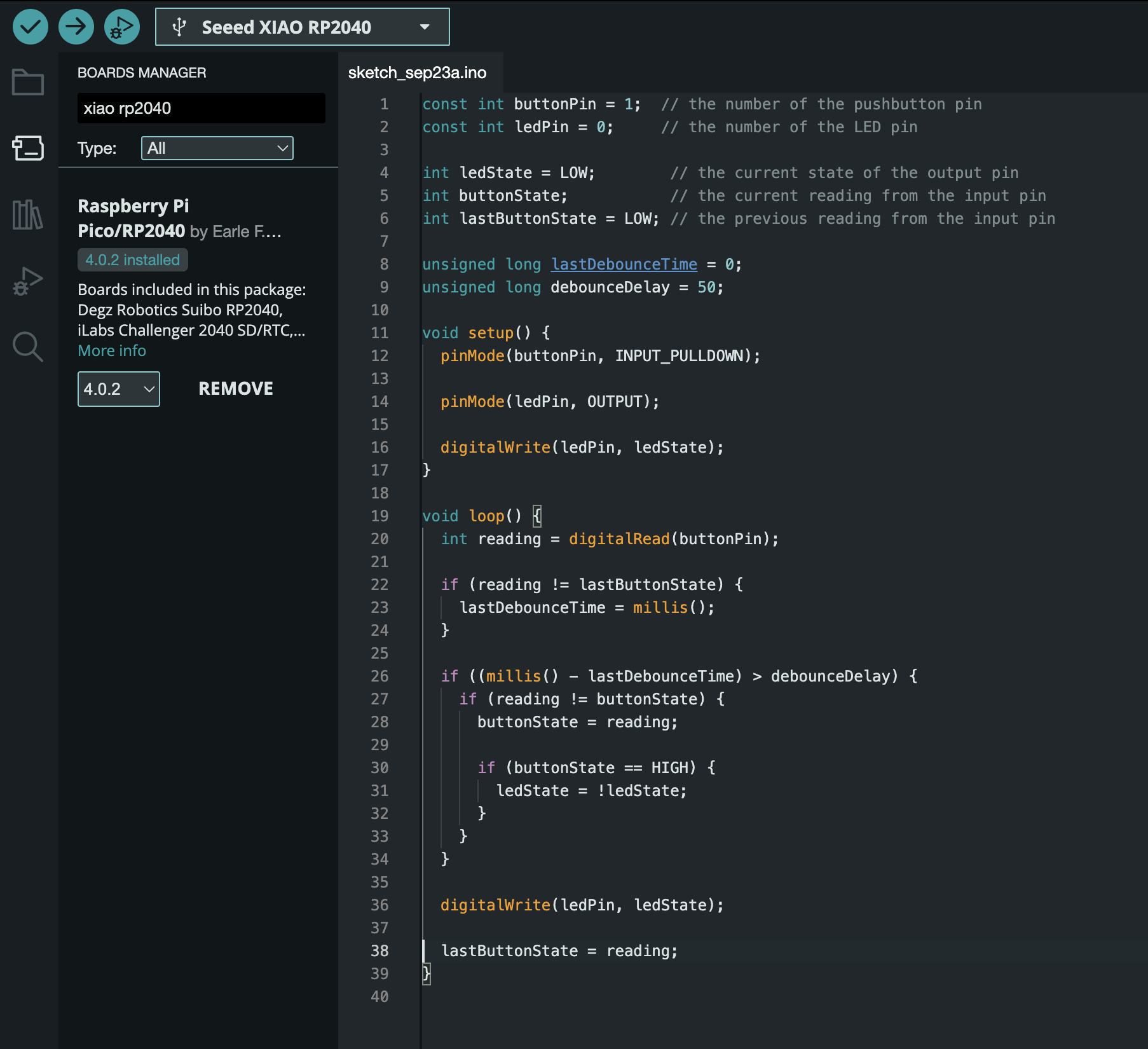Click the 'Type:' label in Boards Manager
The width and height of the screenshot is (1148, 1049).
point(97,148)
